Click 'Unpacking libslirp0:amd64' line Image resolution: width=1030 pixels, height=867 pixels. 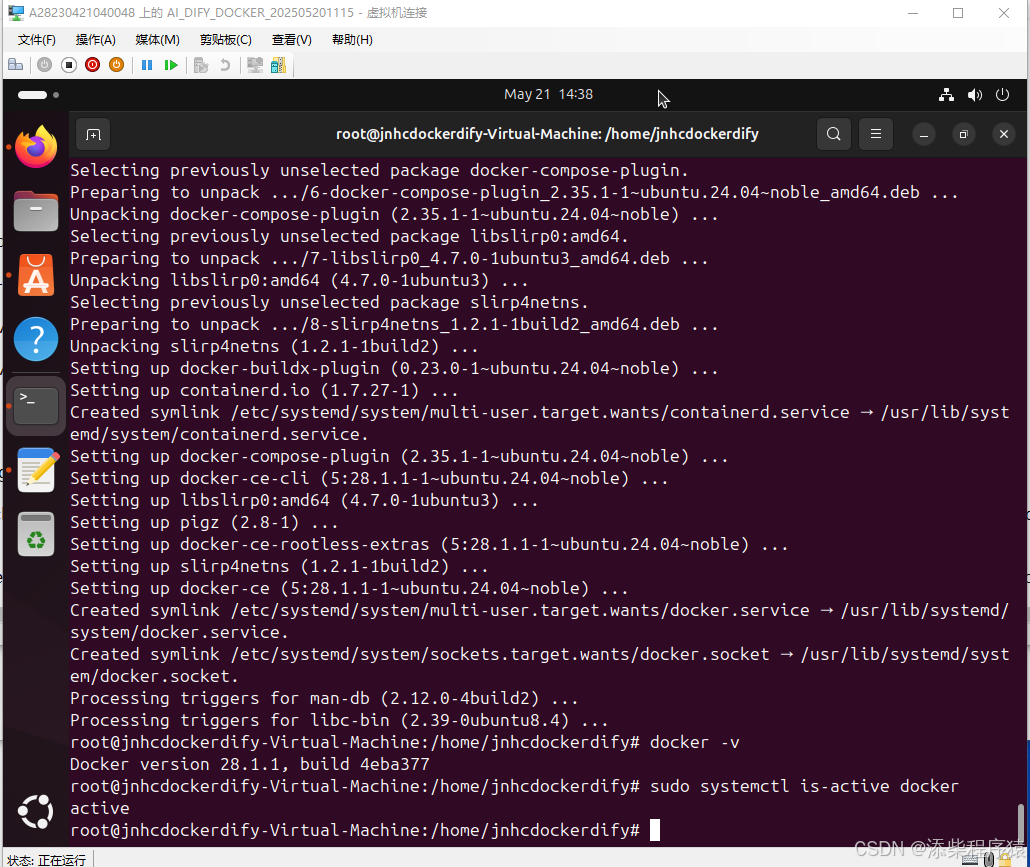[300, 280]
